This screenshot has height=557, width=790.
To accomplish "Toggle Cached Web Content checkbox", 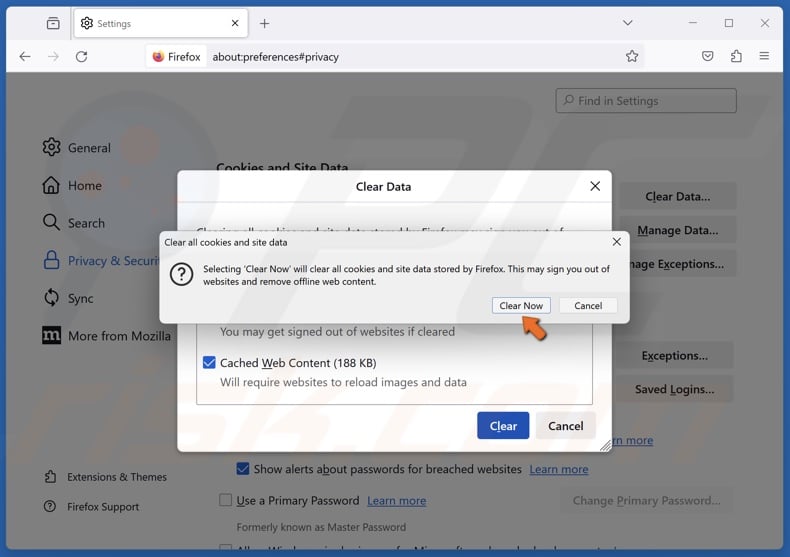I will tap(209, 363).
